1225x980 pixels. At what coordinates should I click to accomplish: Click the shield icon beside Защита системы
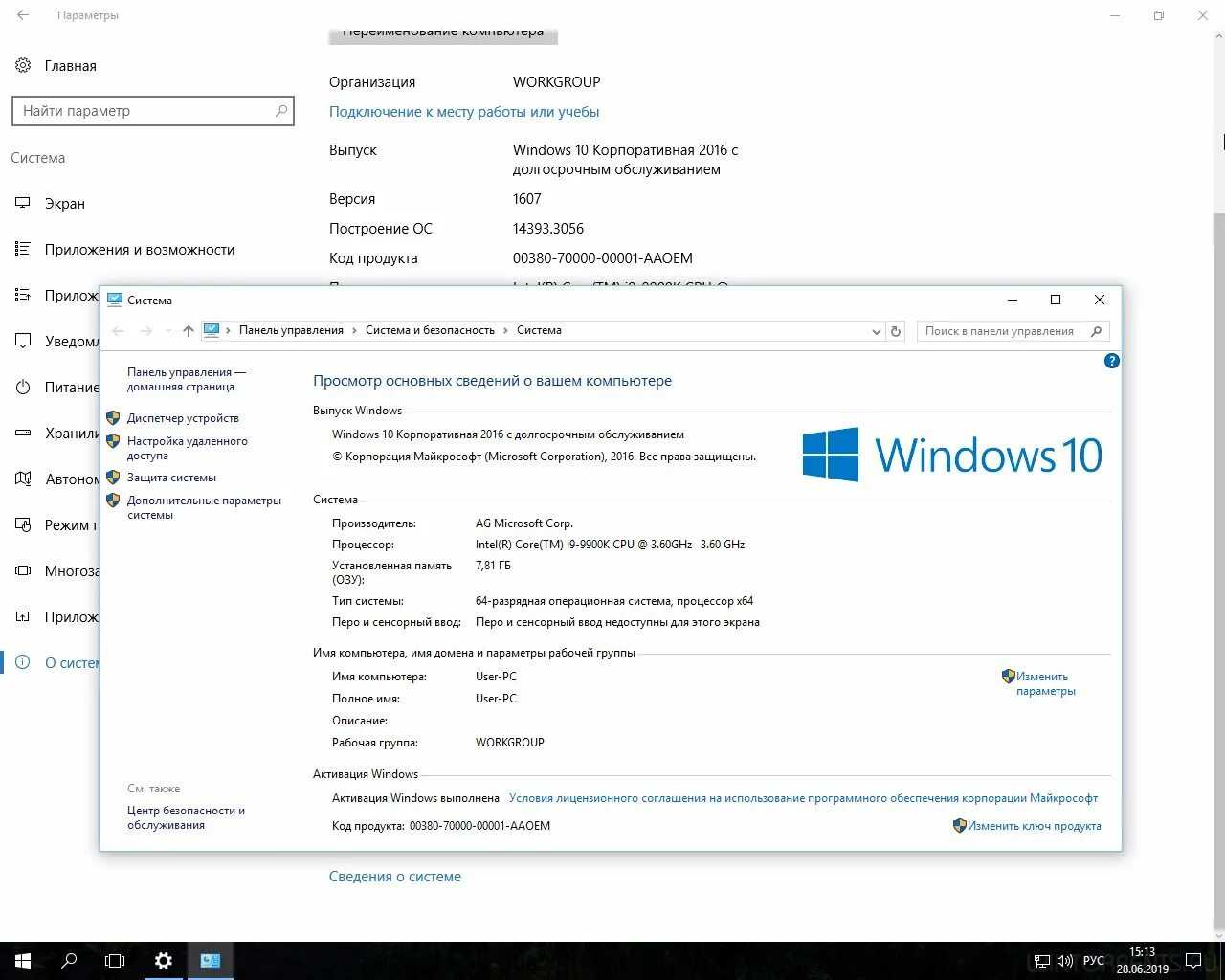[113, 478]
